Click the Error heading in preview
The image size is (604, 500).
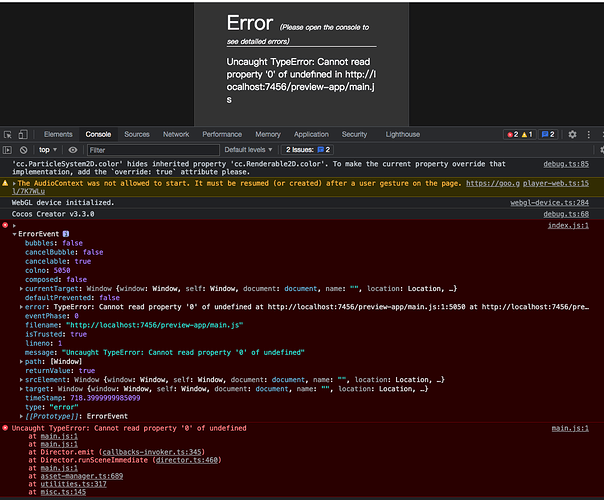(250, 23)
